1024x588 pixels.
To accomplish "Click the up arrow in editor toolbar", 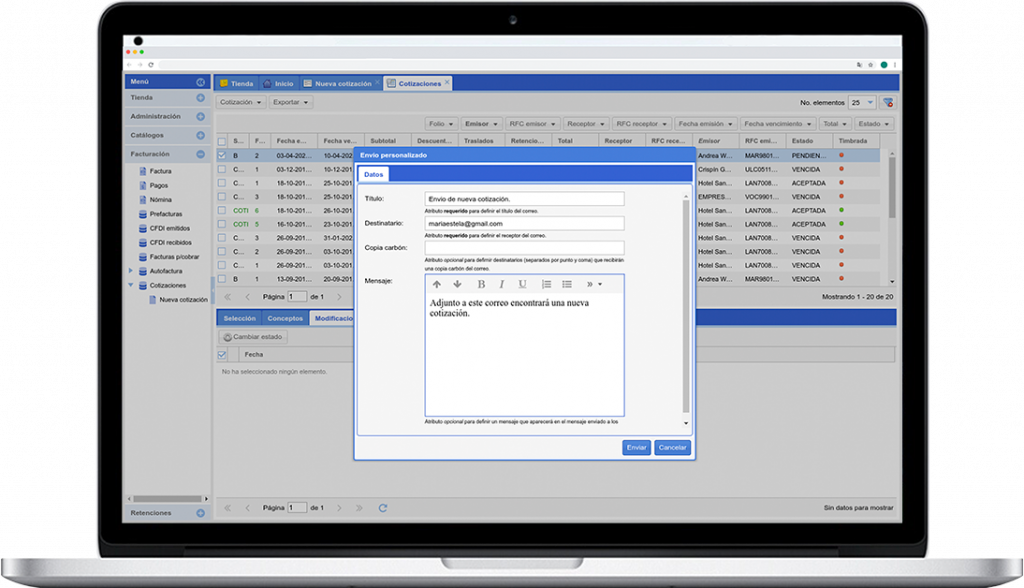I will point(437,284).
